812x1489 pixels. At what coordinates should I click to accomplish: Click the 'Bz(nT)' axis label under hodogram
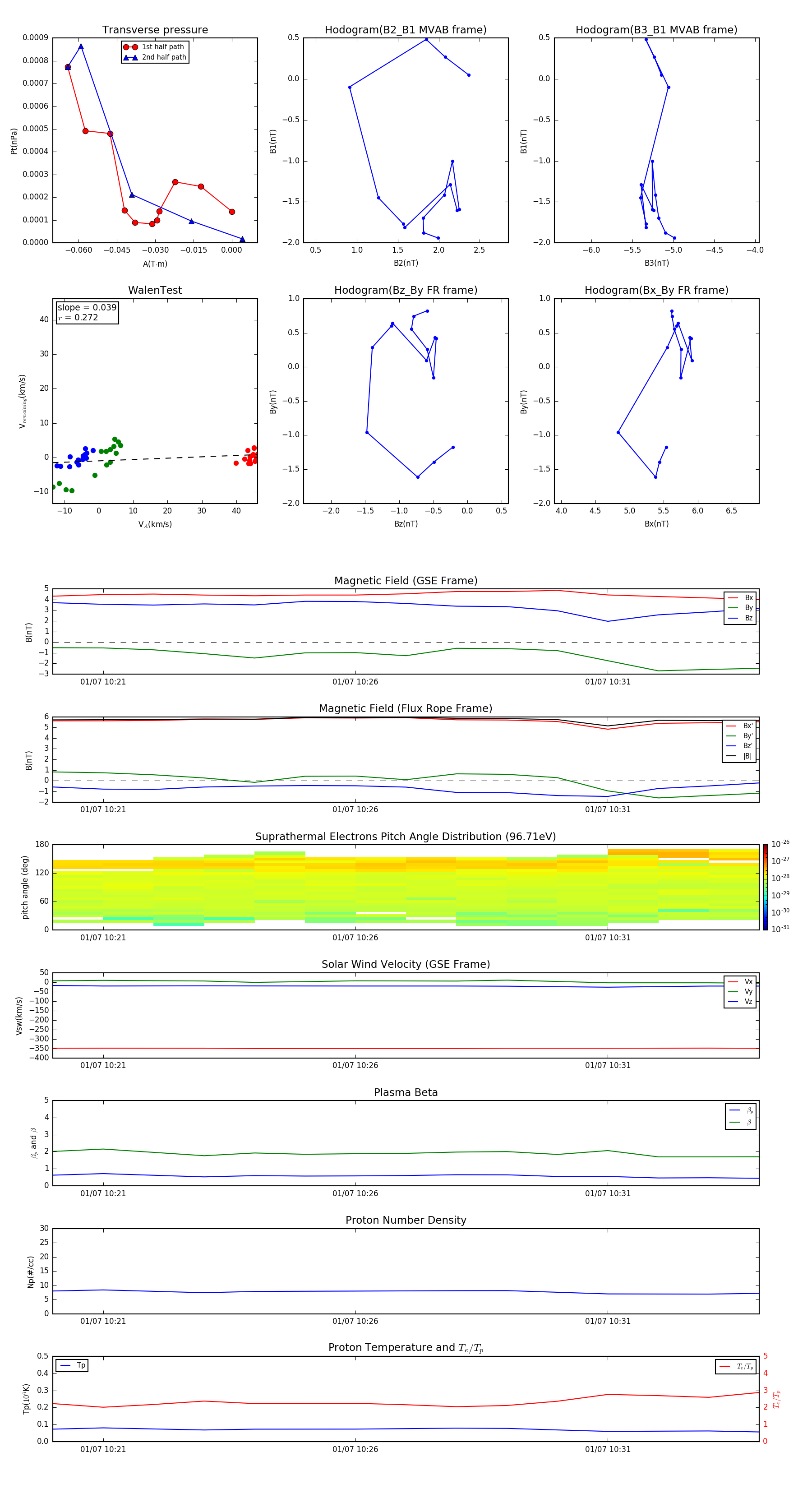(x=406, y=524)
